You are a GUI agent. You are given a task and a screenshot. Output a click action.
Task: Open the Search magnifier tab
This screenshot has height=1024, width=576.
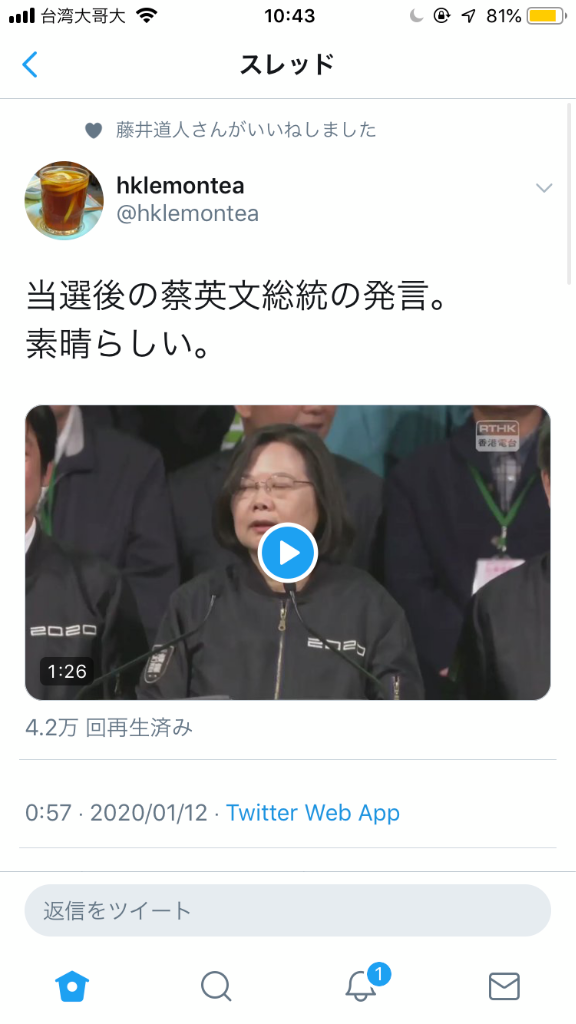coord(216,986)
